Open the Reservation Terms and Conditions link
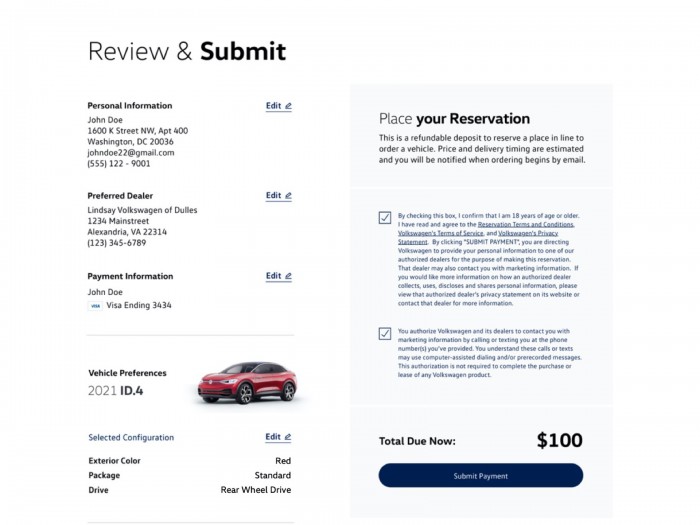Viewport: 700px width, 525px height. coord(525,225)
